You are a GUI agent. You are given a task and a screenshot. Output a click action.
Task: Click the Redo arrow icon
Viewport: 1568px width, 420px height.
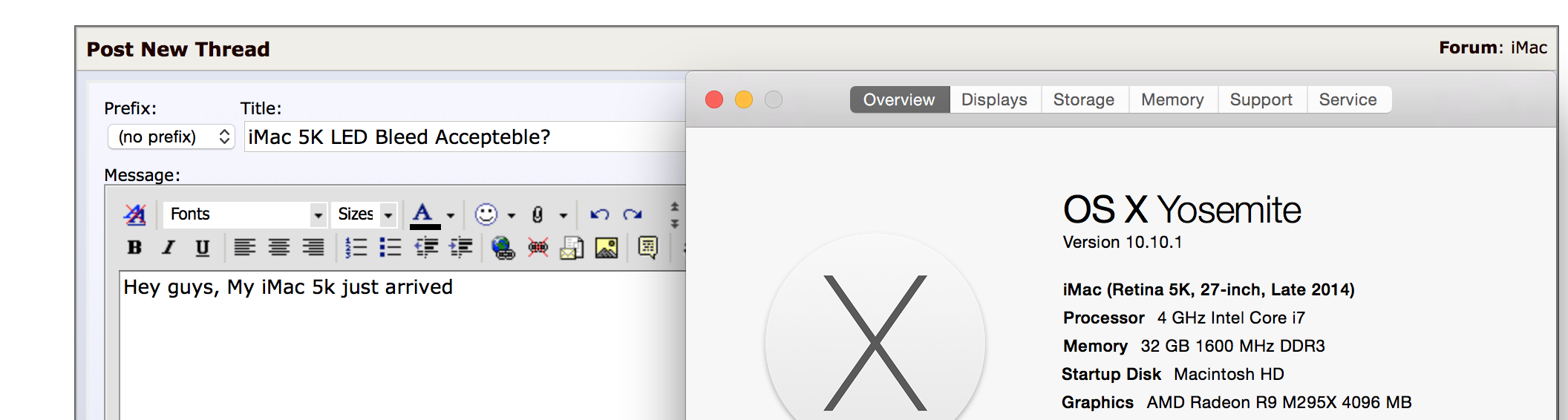coord(633,214)
